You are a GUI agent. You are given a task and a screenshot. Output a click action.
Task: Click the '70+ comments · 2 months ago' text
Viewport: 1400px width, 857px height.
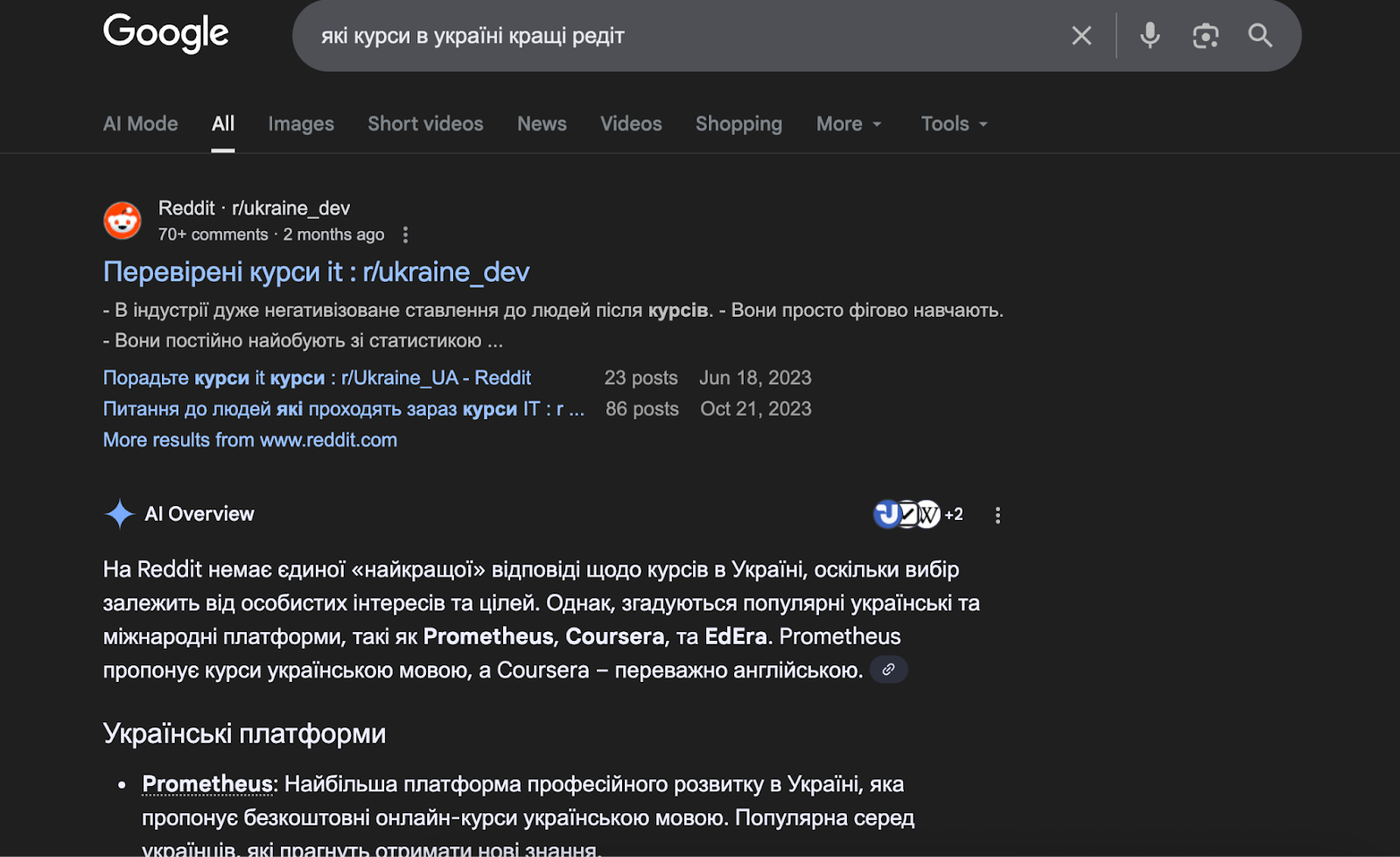(271, 235)
